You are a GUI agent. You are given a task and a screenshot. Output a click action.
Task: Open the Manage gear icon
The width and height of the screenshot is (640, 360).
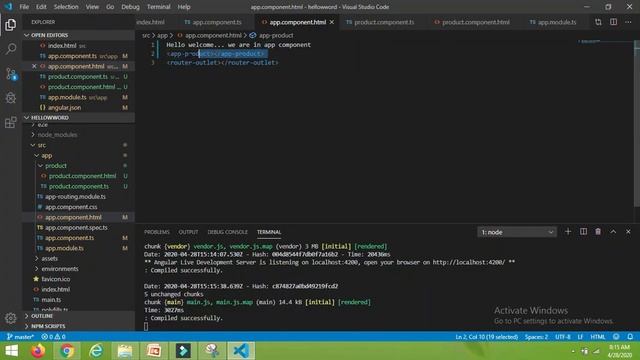point(11,318)
